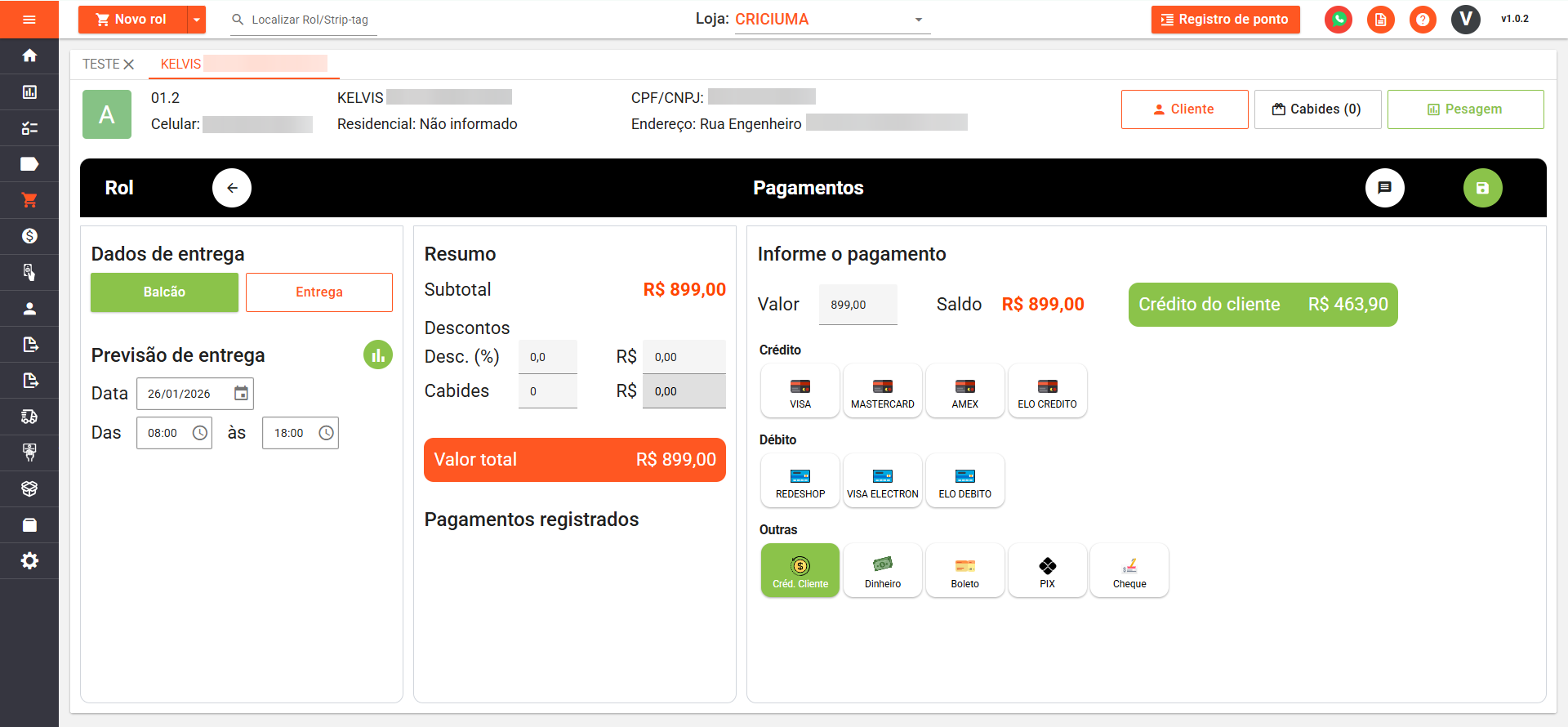Open the Cabides (0) button

[1317, 109]
